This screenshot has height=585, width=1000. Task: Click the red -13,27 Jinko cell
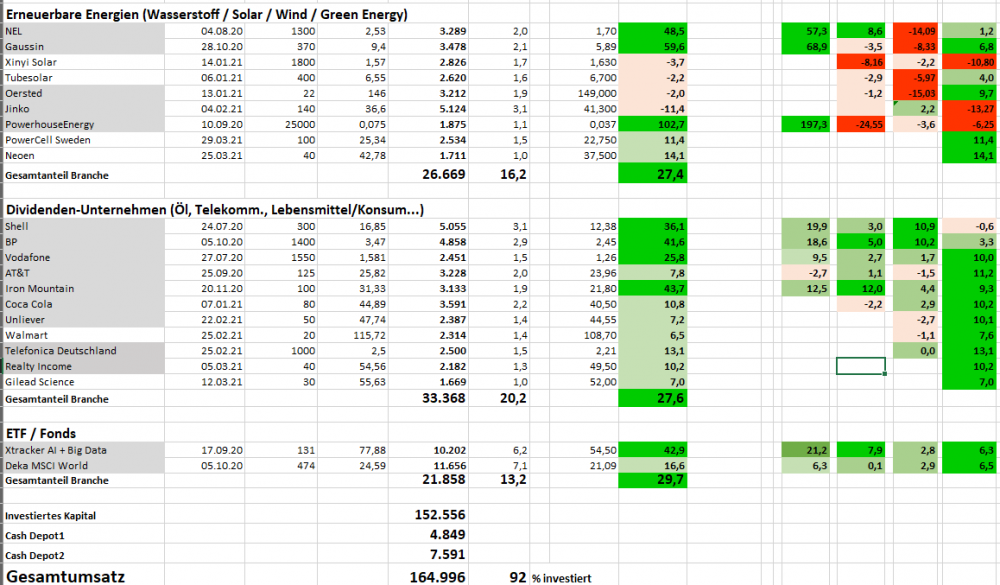(x=971, y=109)
